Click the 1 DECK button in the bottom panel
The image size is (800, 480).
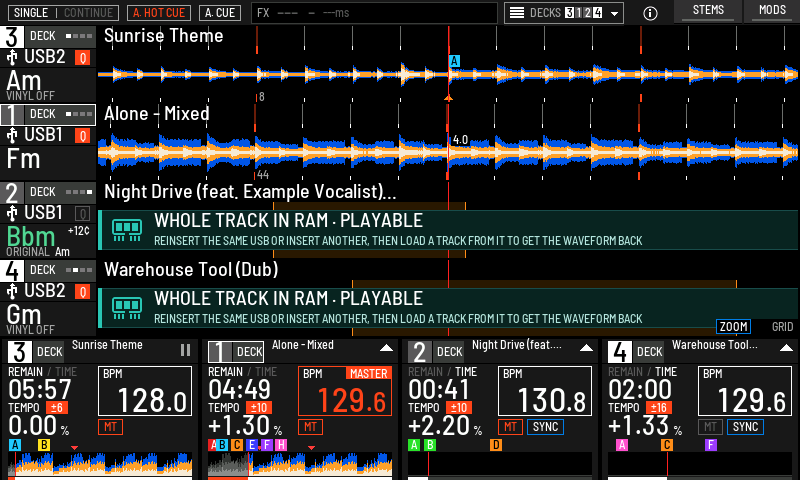point(236,352)
